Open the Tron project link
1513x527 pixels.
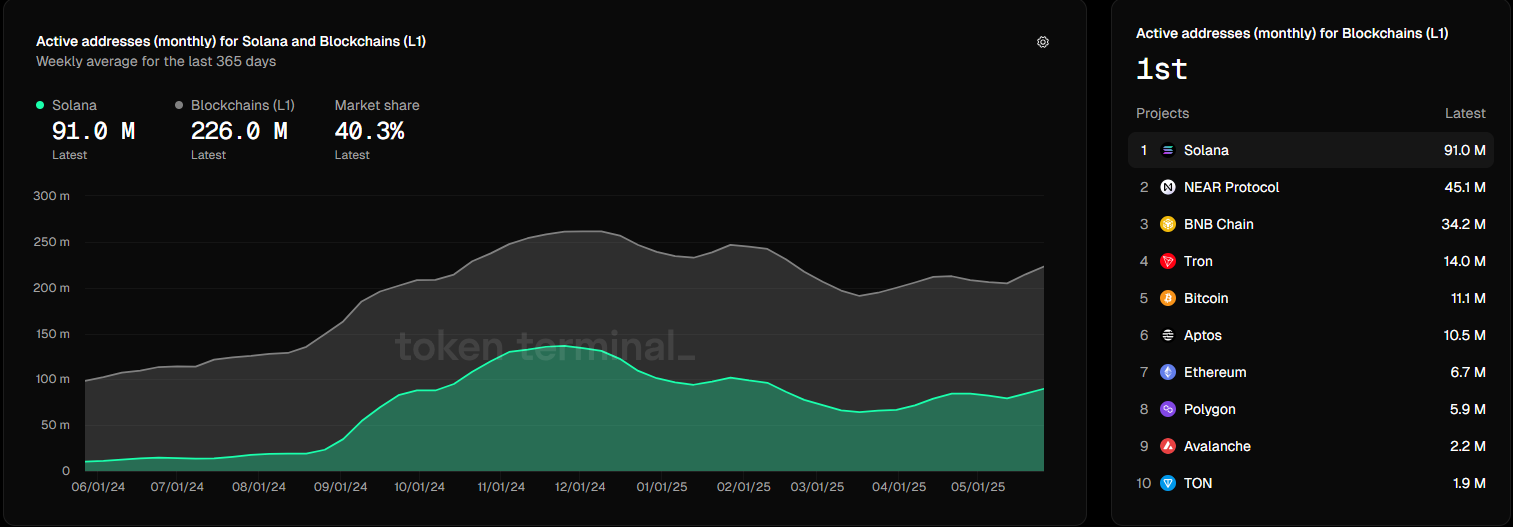[1198, 261]
